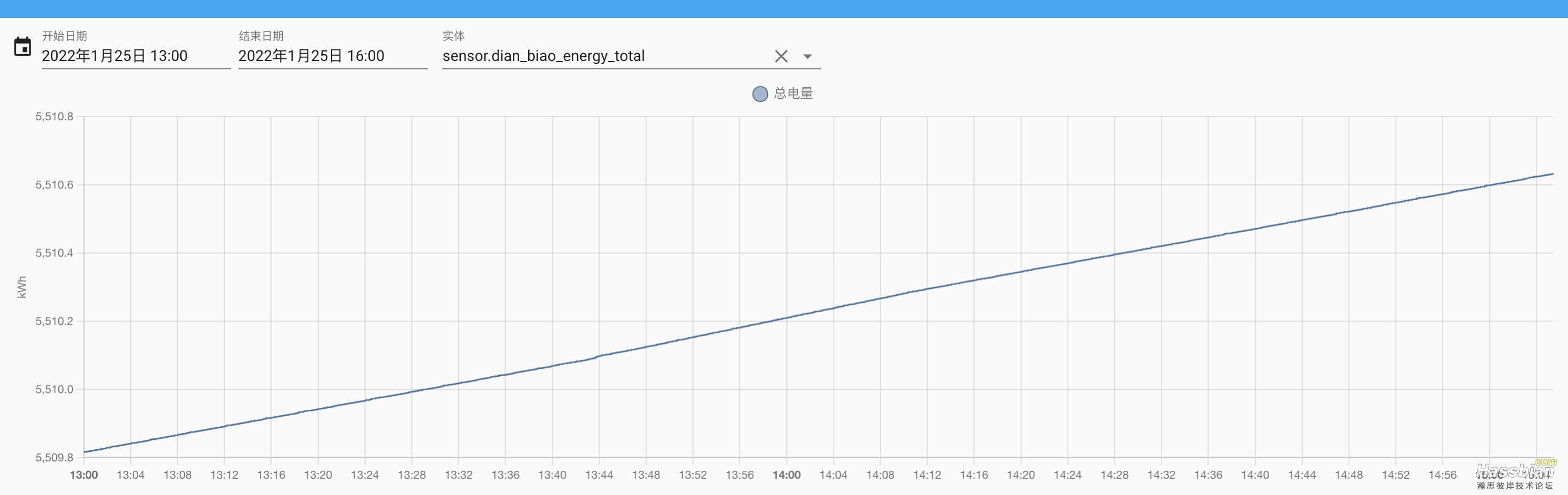Clear the selected entity with the X icon

click(x=781, y=57)
